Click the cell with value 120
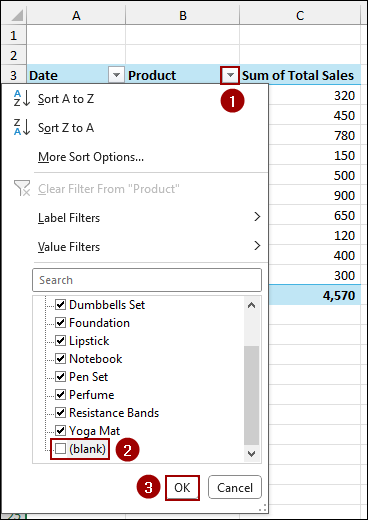 click(x=314, y=235)
